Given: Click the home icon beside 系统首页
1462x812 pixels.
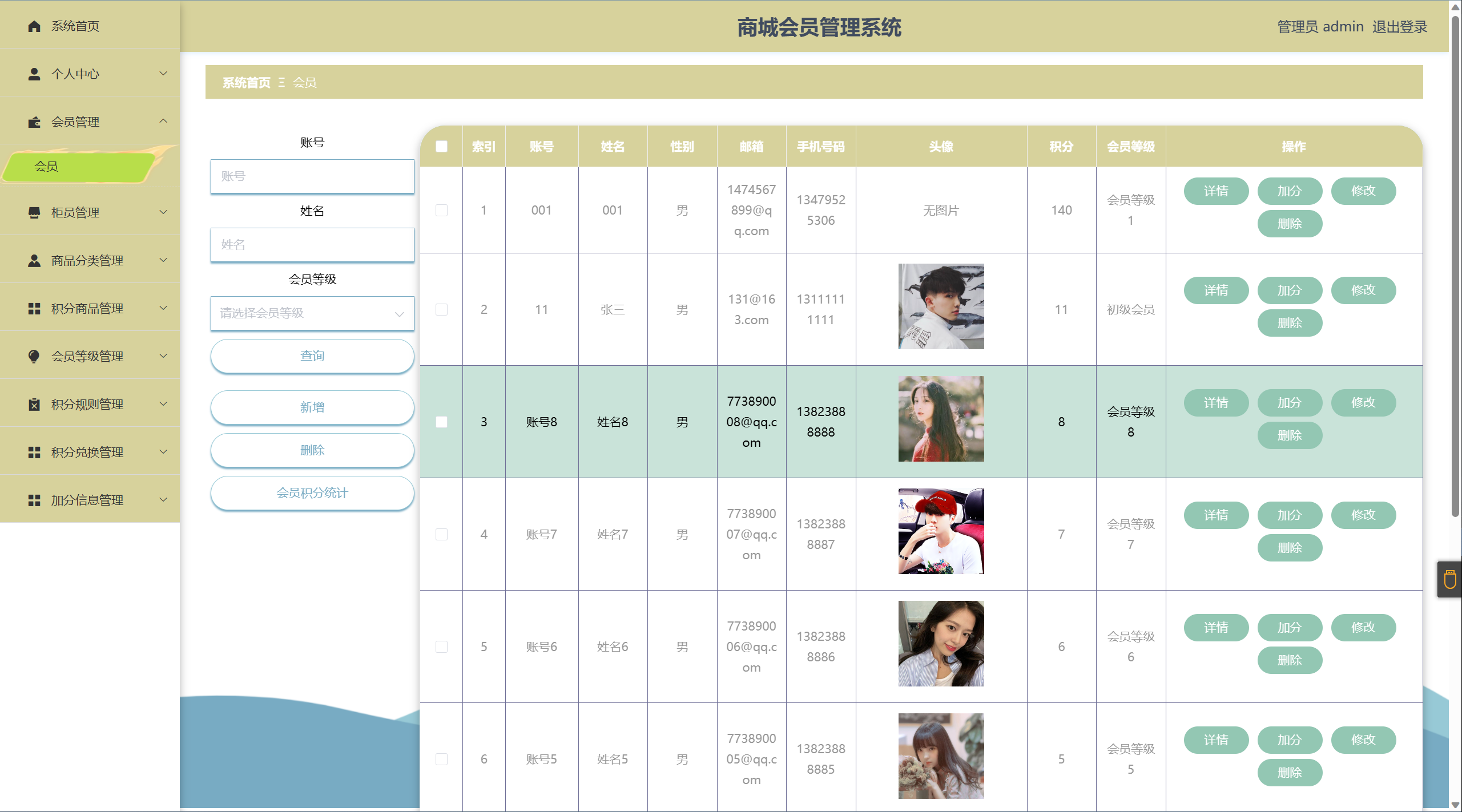Looking at the screenshot, I should pos(34,26).
